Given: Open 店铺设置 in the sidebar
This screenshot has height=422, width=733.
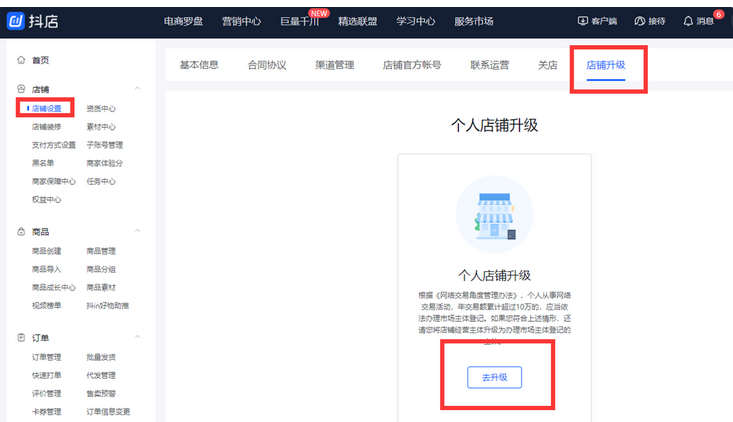Looking at the screenshot, I should [46, 108].
